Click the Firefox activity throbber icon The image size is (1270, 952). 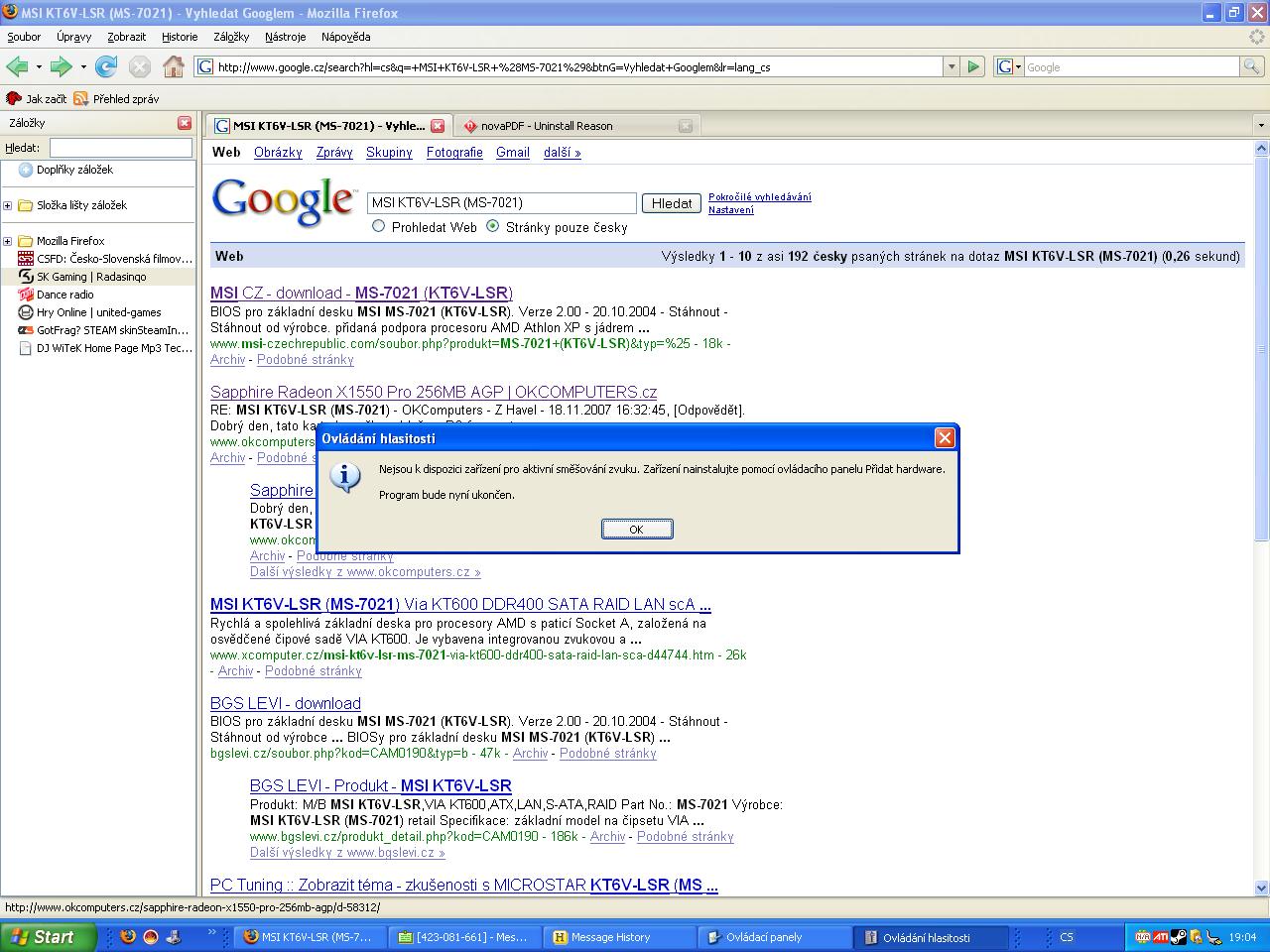click(1257, 37)
